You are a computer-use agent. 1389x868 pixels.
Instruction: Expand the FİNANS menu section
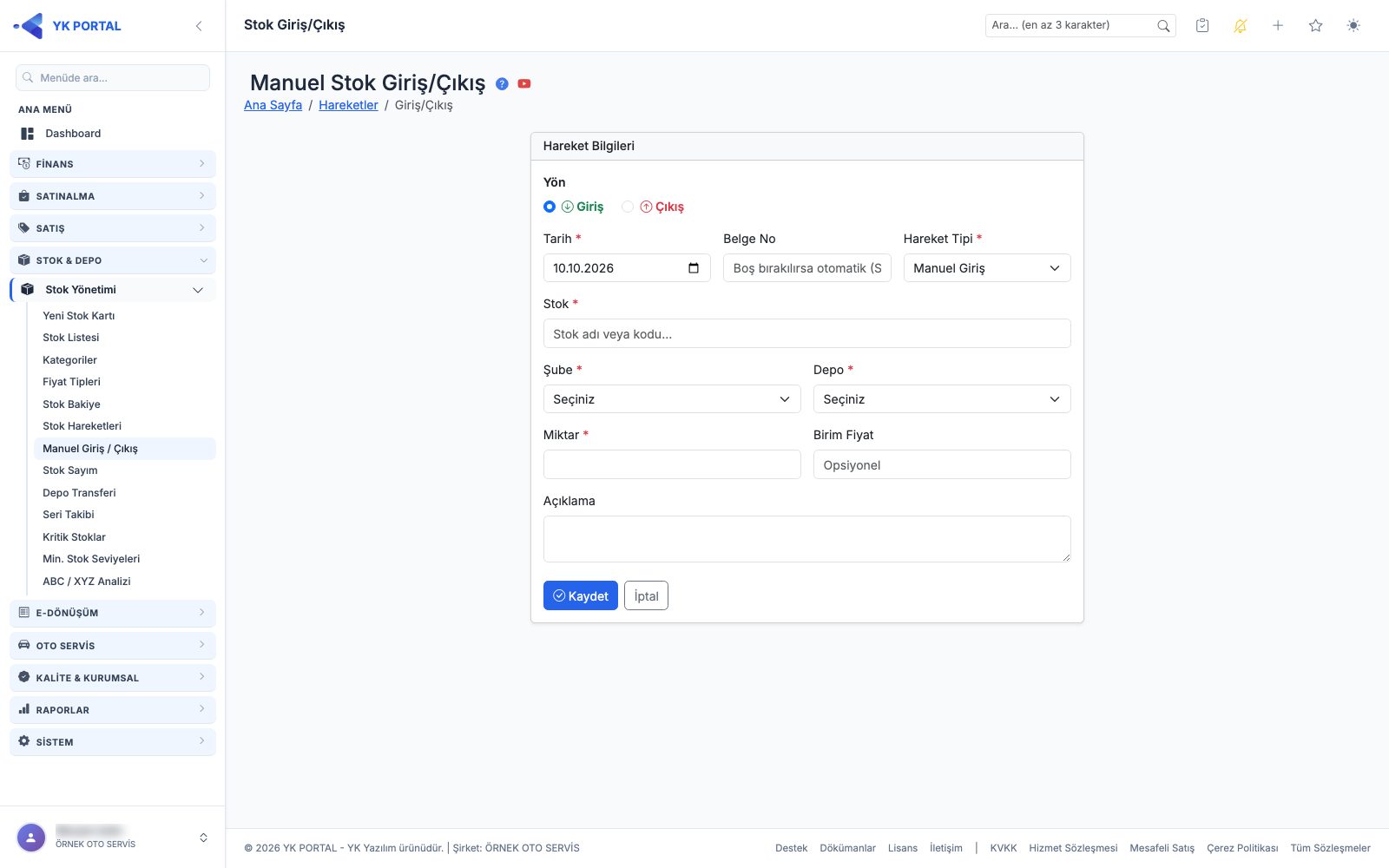(x=113, y=164)
